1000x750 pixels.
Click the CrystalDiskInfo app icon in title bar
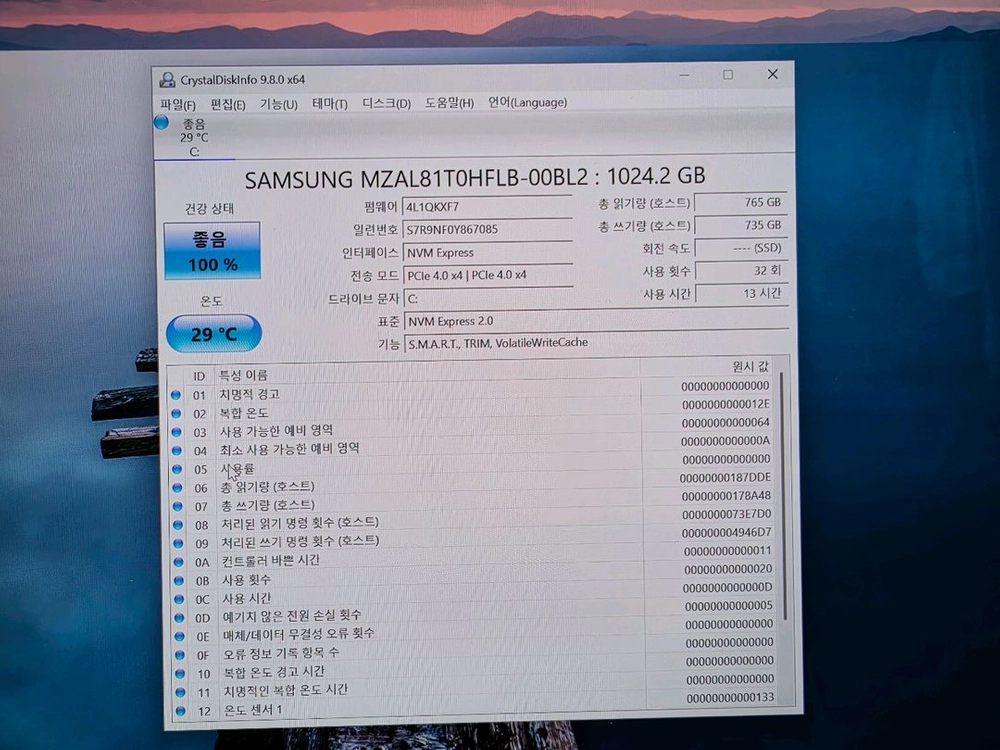167,80
